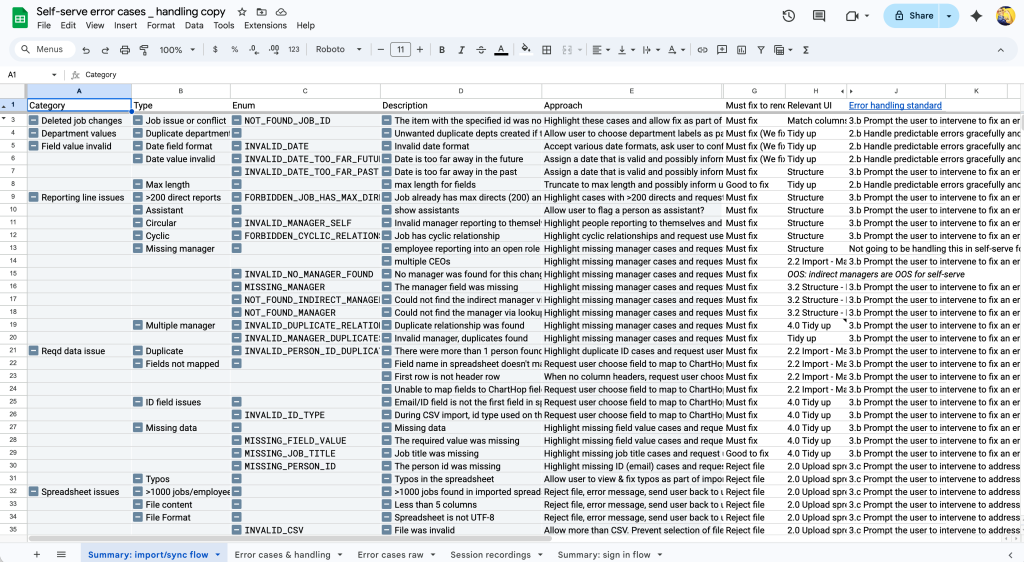This screenshot has height=562, width=1024.
Task: Open vertical align dropdown
Action: (x=626, y=50)
